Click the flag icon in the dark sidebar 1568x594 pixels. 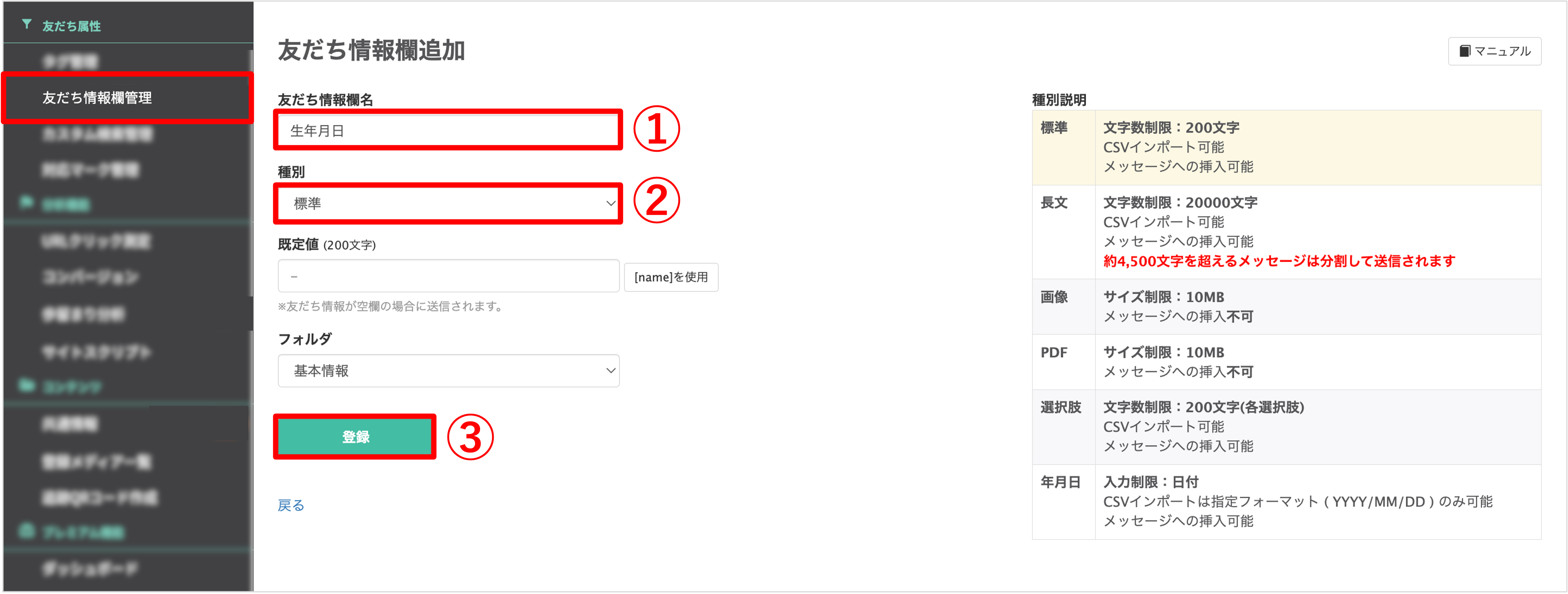point(25,202)
